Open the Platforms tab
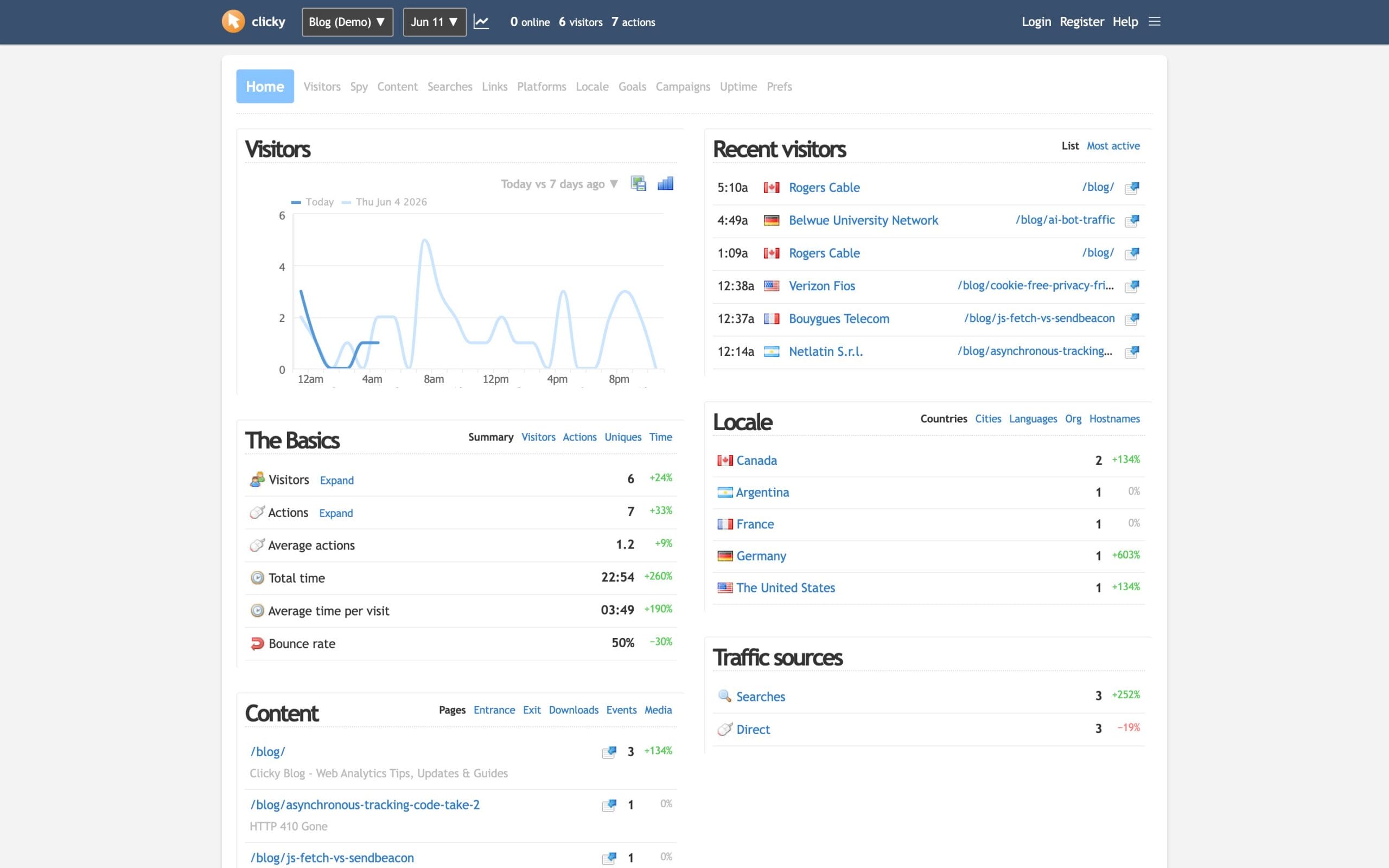This screenshot has width=1389, height=868. click(x=541, y=87)
